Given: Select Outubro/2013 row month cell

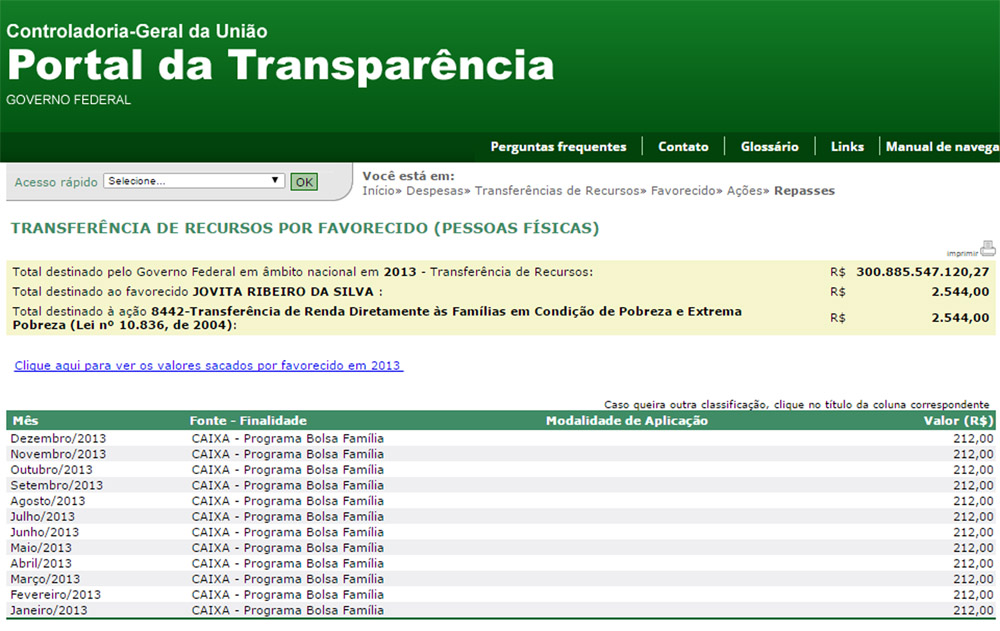Looking at the screenshot, I should click(51, 470).
